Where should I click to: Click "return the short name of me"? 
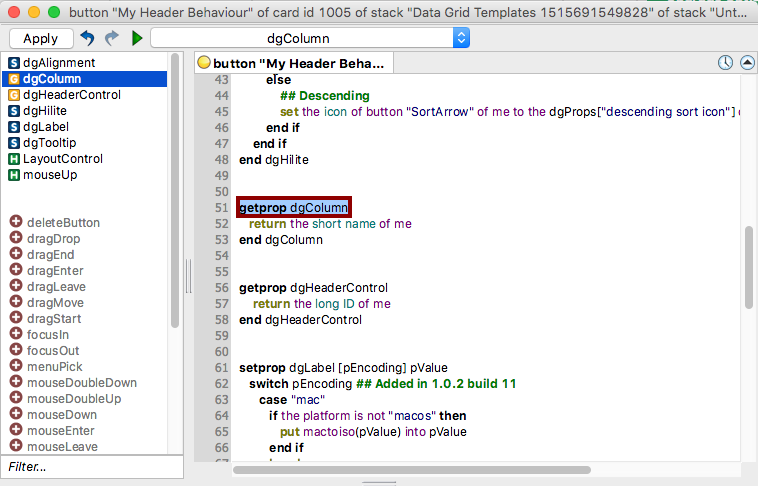[x=330, y=224]
